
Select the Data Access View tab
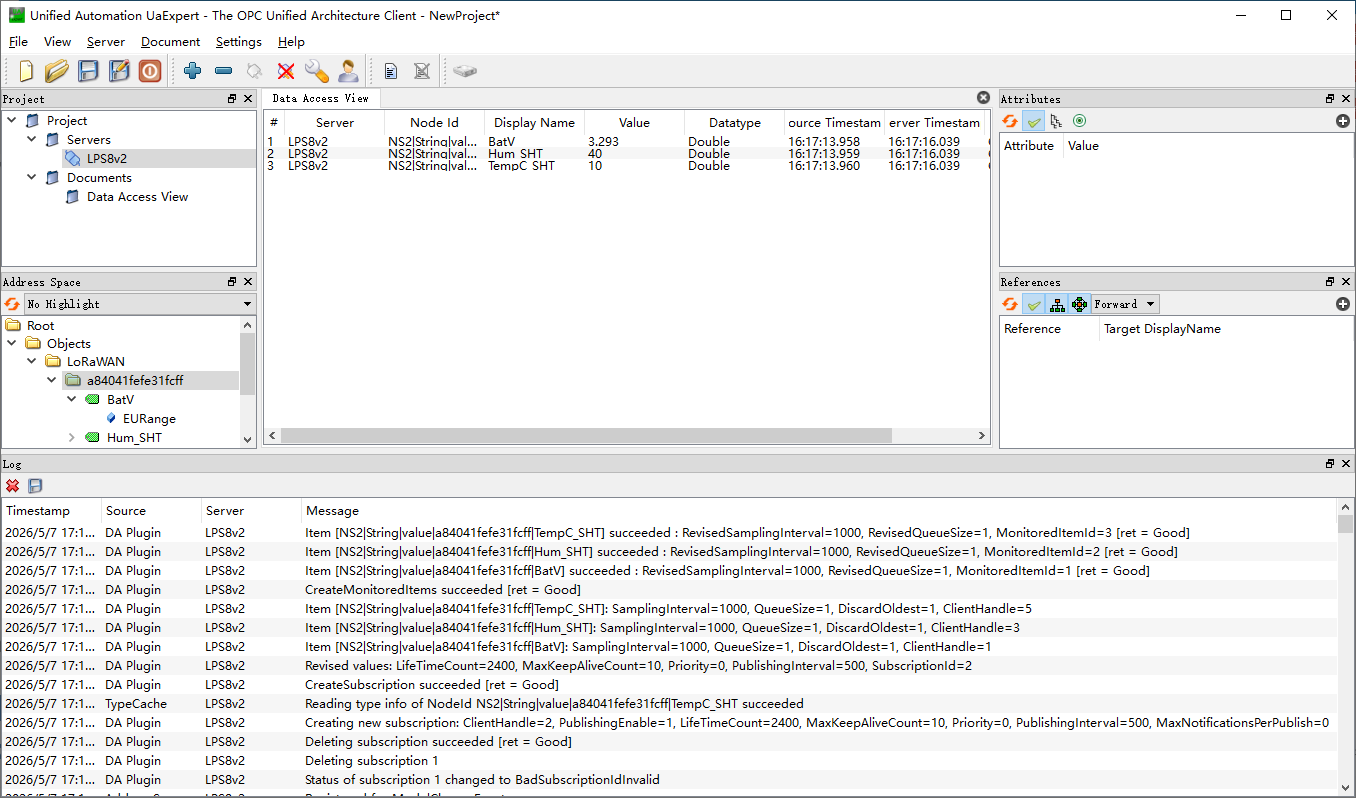point(320,99)
